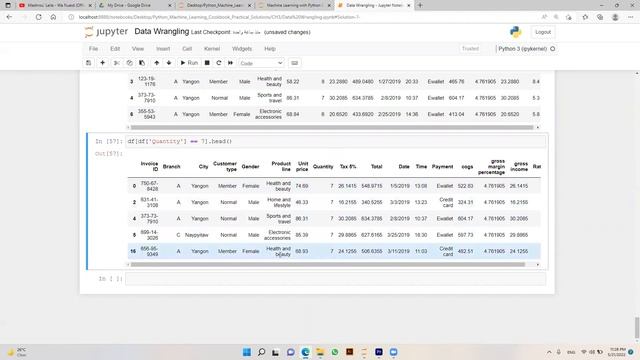Open the cell type Code dropdown
640x360 pixels.
coord(261,63)
